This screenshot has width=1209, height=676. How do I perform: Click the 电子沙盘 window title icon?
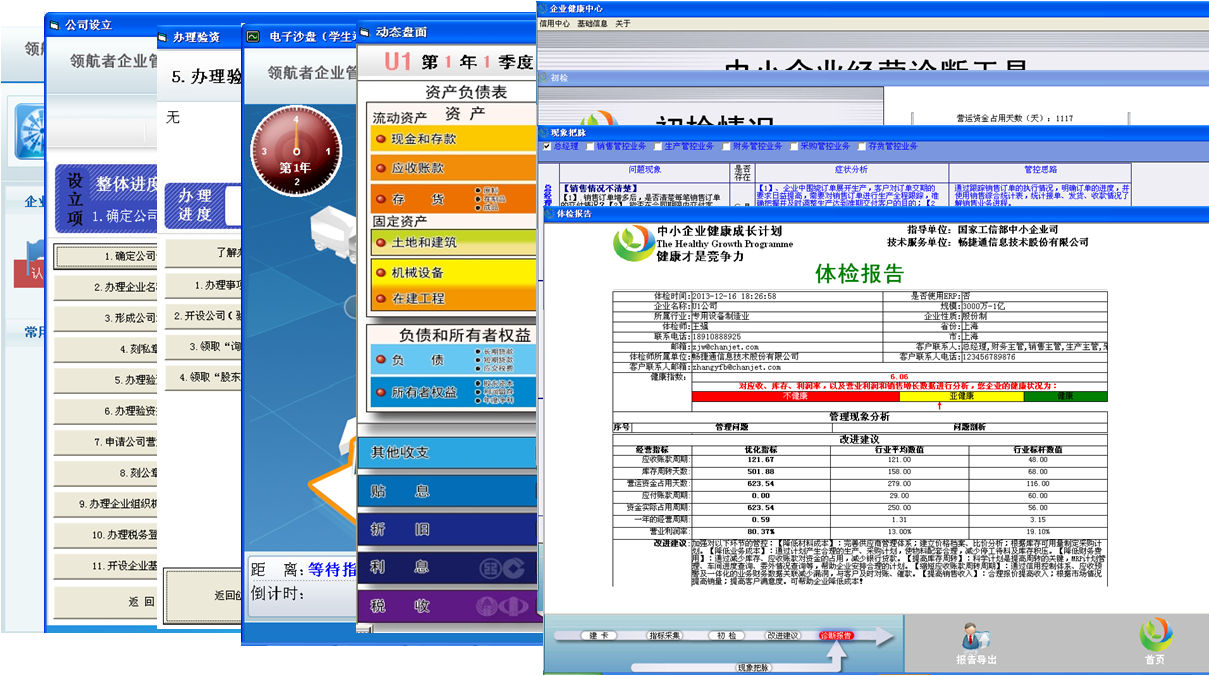(255, 37)
